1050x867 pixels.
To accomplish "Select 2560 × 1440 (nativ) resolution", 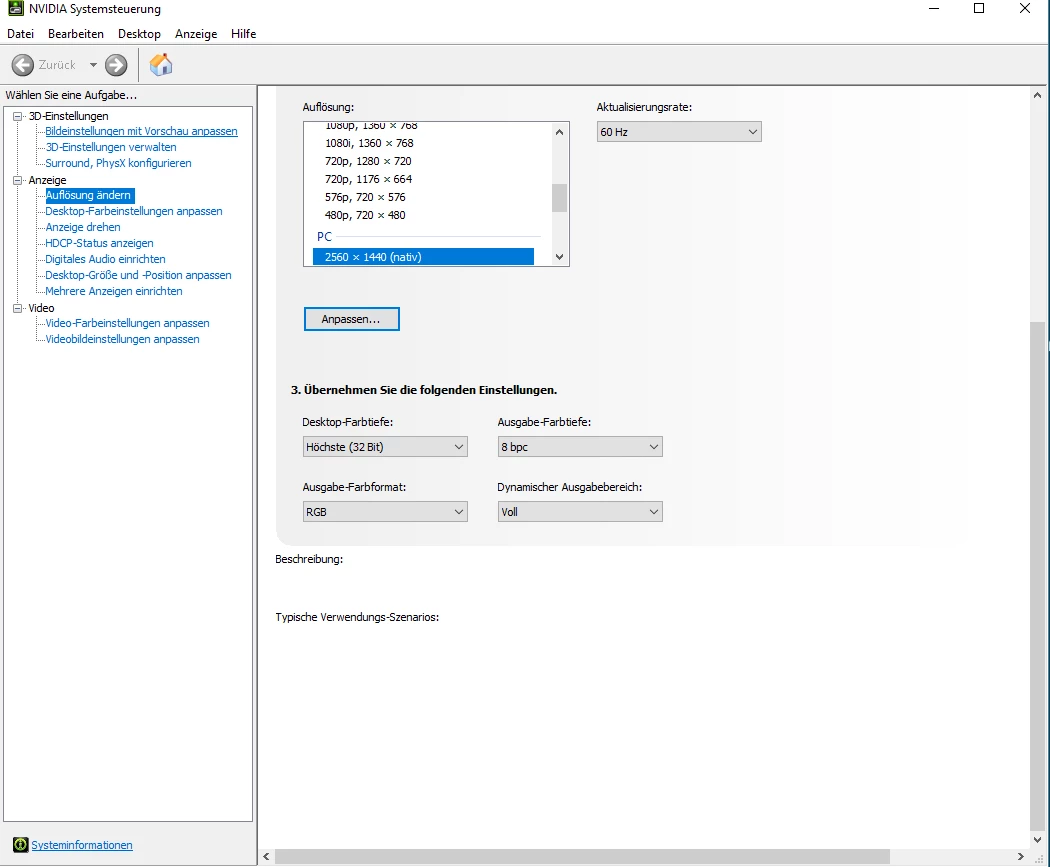I will click(423, 257).
